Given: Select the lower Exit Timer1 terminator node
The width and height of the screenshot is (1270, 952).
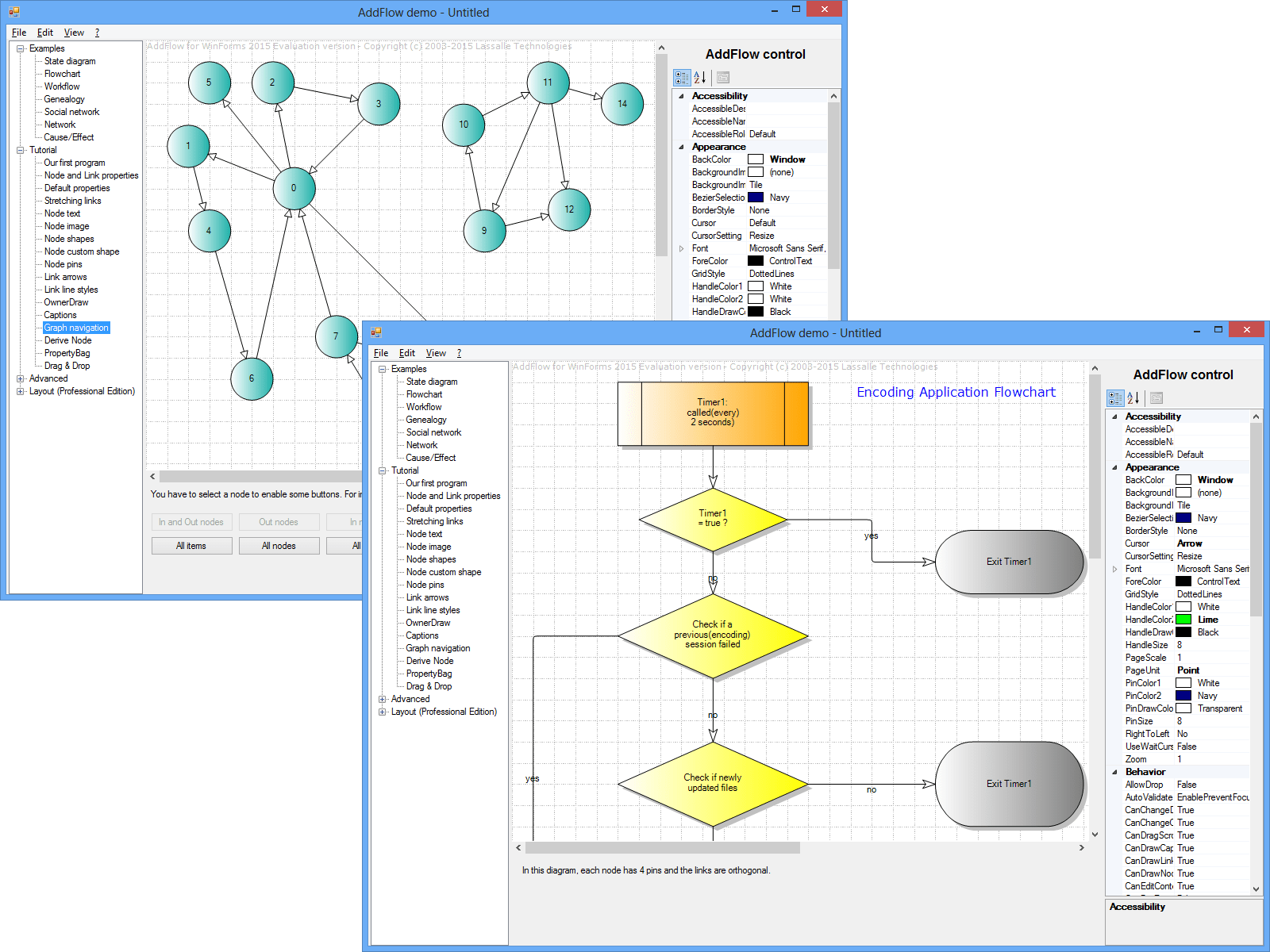Looking at the screenshot, I should click(1009, 784).
